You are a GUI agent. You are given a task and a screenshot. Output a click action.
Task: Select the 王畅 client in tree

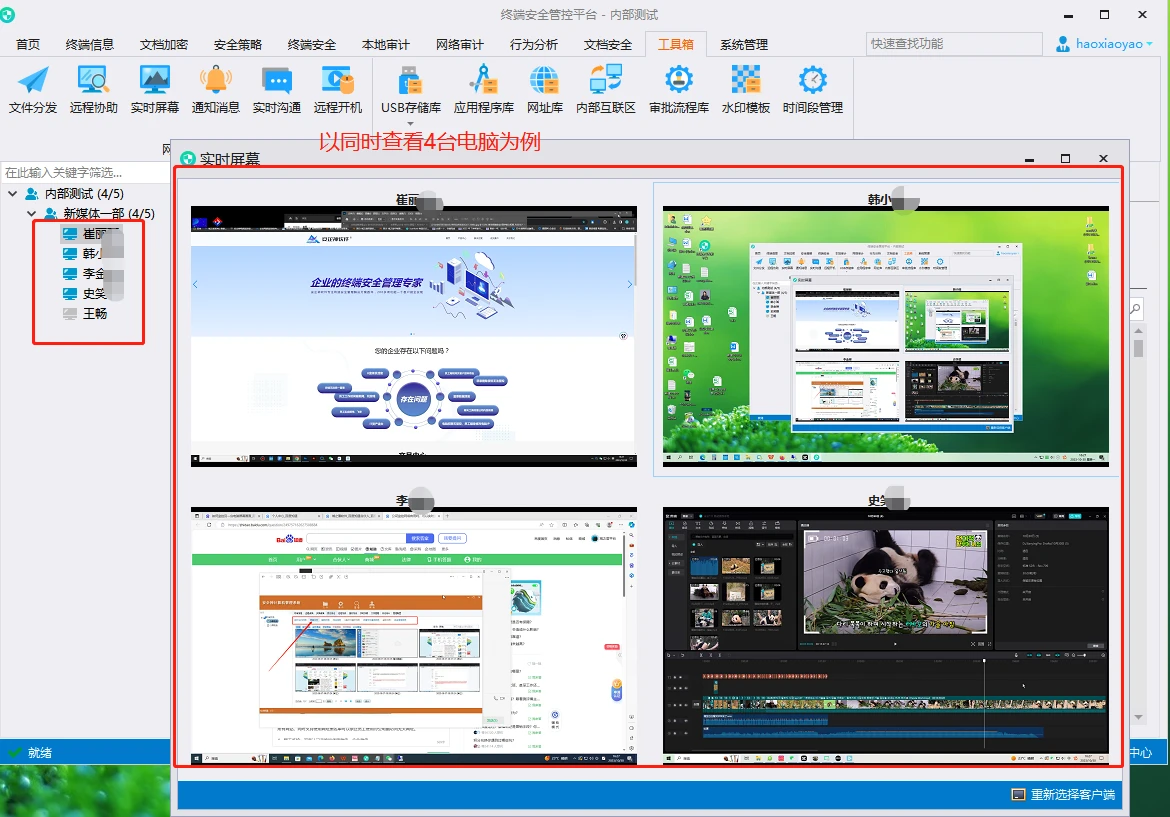[x=85, y=313]
